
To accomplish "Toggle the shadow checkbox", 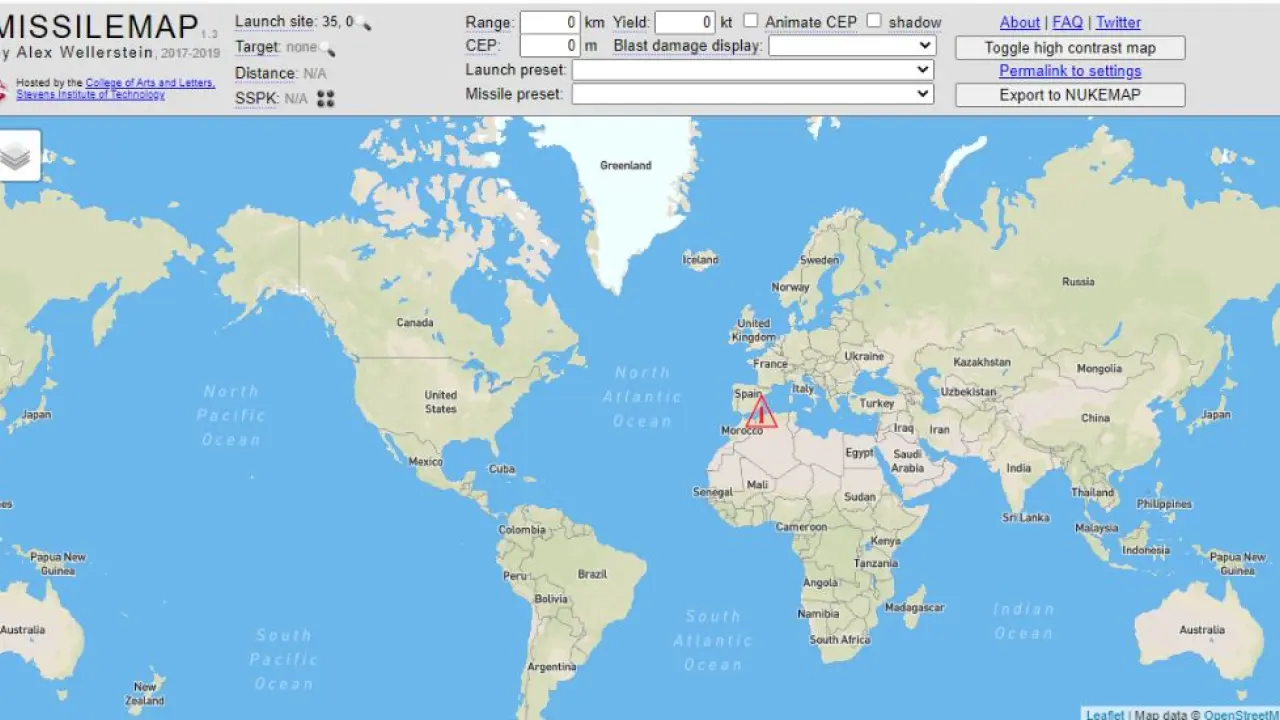I will point(874,21).
